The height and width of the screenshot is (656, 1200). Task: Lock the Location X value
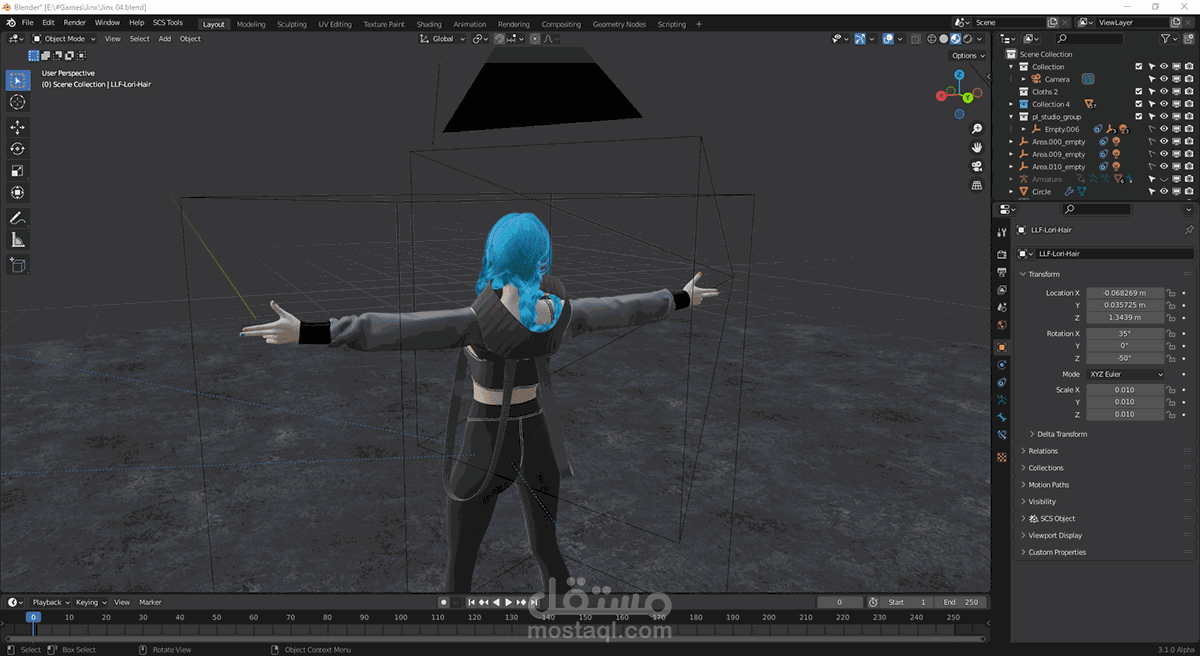1171,293
